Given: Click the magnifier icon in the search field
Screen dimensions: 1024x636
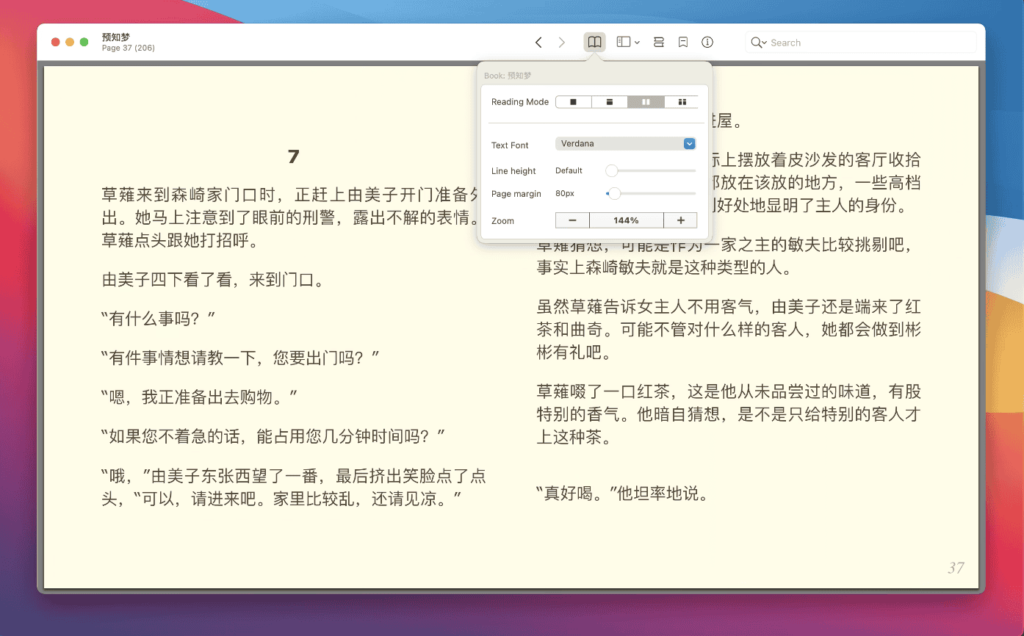Looking at the screenshot, I should click(758, 42).
